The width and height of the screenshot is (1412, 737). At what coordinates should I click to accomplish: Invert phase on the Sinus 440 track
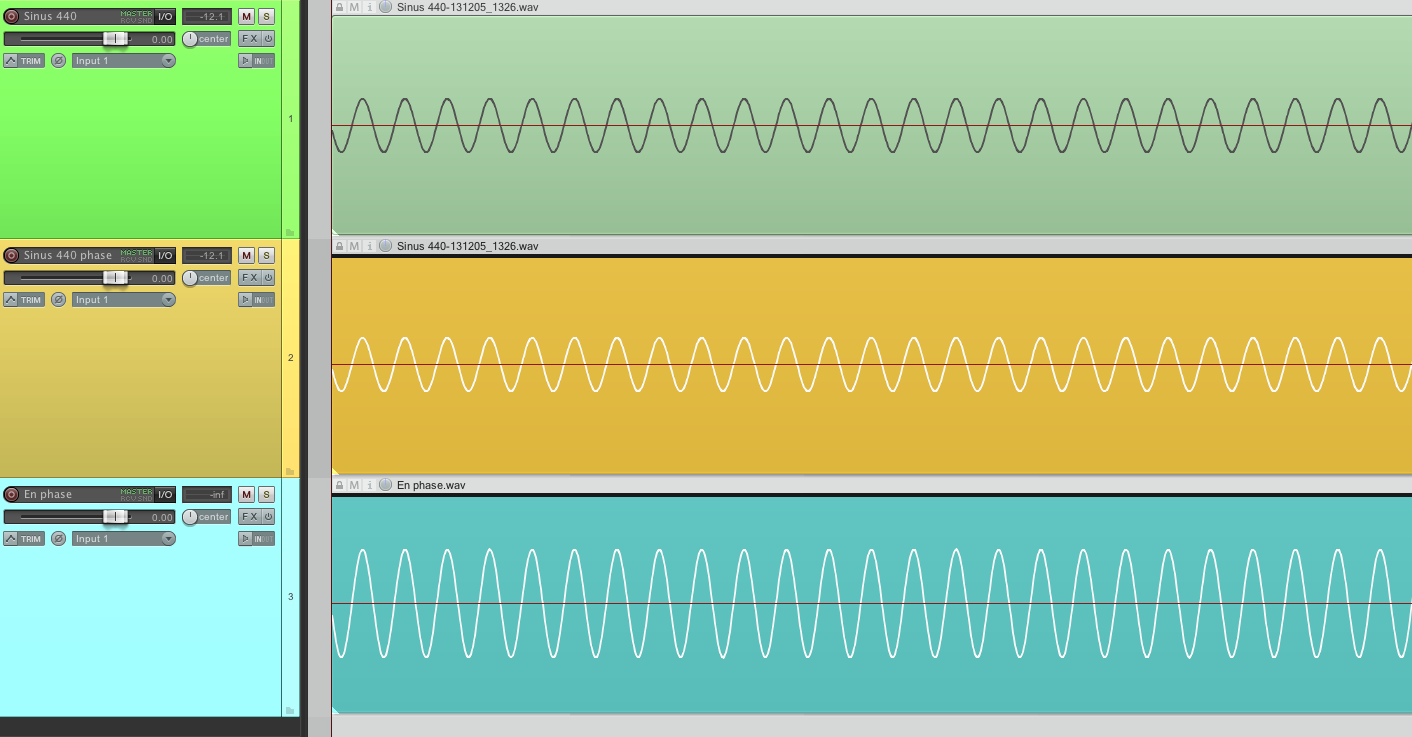pyautogui.click(x=58, y=60)
